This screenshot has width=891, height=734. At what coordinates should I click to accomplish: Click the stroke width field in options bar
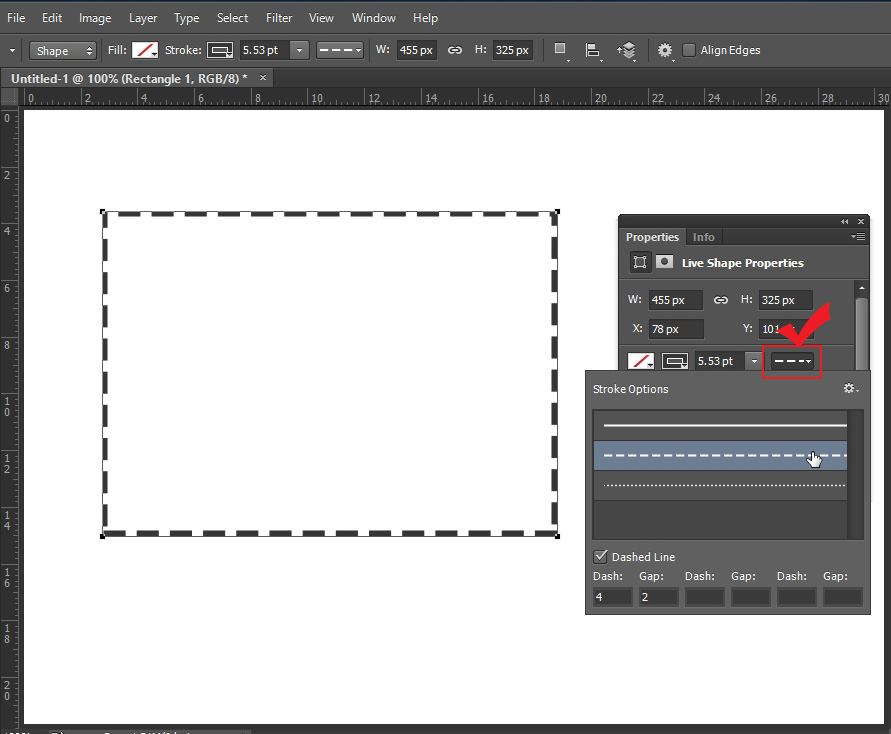pyautogui.click(x=265, y=50)
